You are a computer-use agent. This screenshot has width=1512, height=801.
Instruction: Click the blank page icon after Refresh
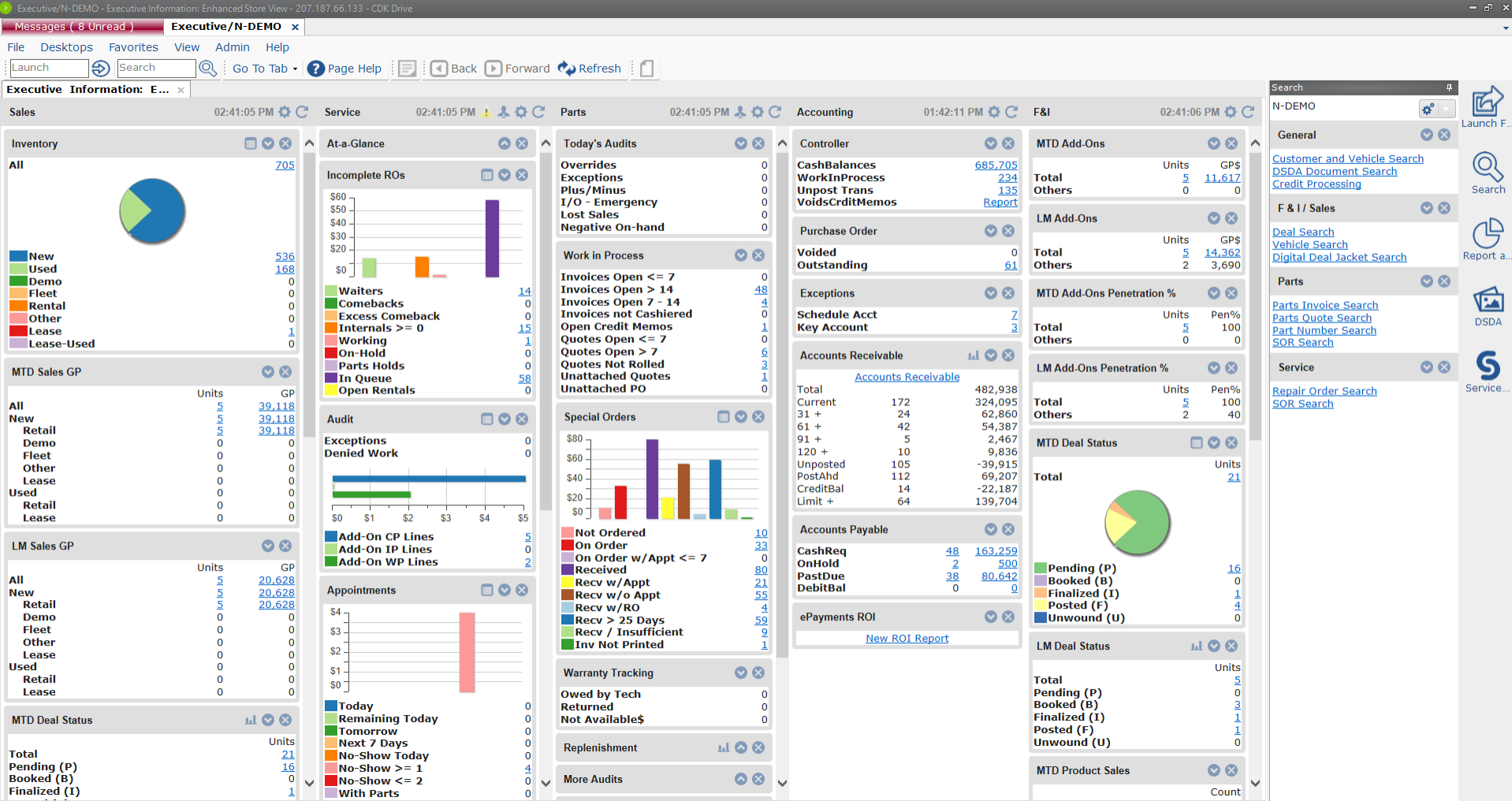click(647, 69)
